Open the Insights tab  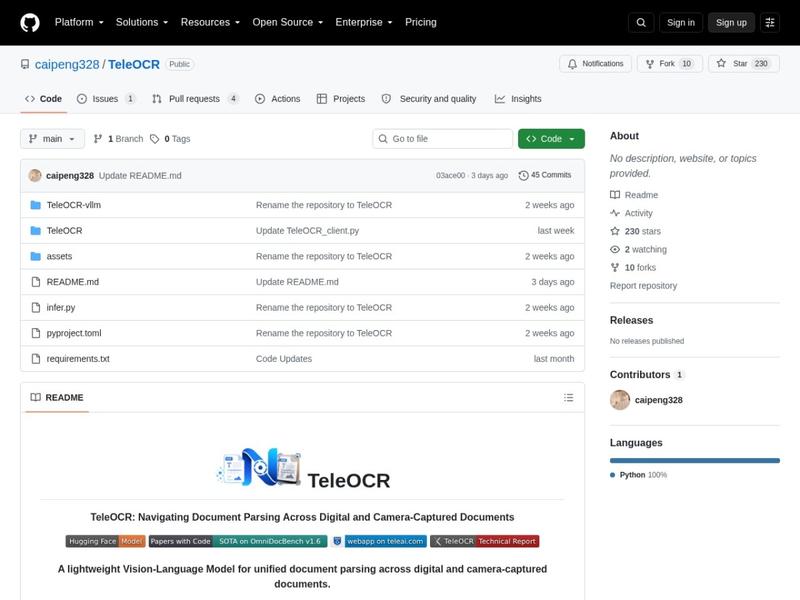point(518,99)
